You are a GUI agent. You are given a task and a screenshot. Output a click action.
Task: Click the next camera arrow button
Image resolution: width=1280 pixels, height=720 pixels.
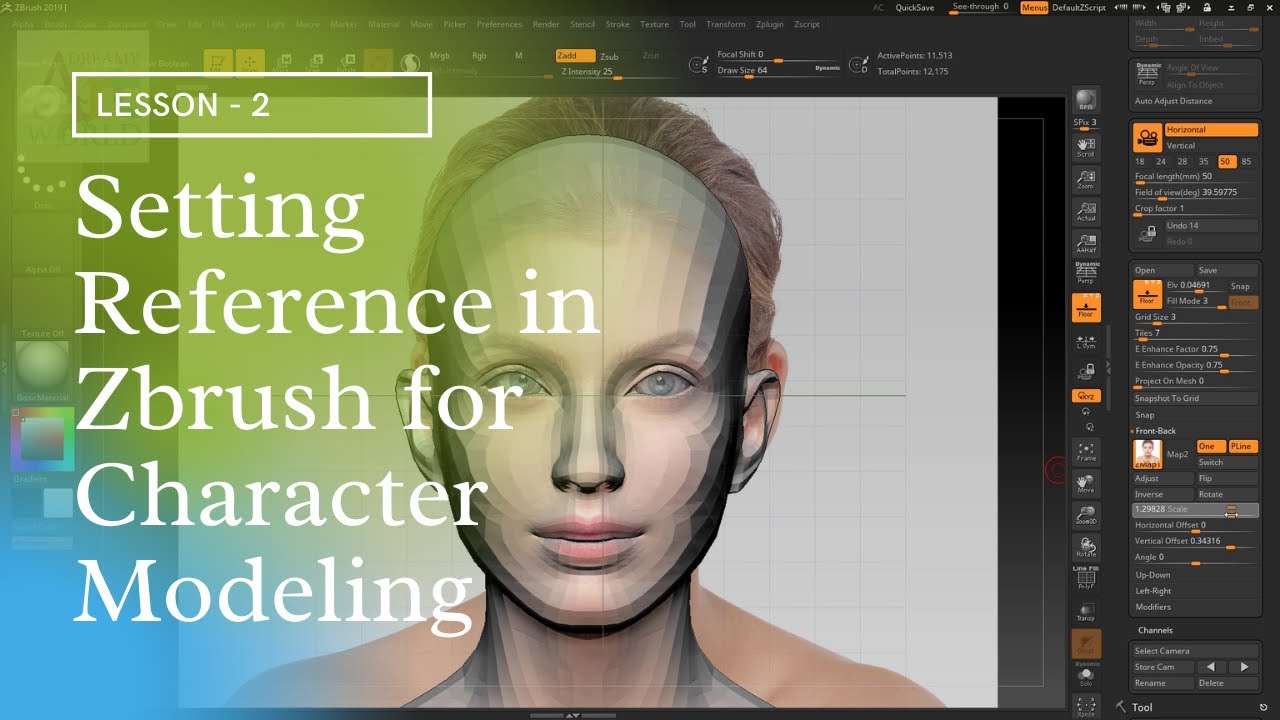tap(1243, 667)
